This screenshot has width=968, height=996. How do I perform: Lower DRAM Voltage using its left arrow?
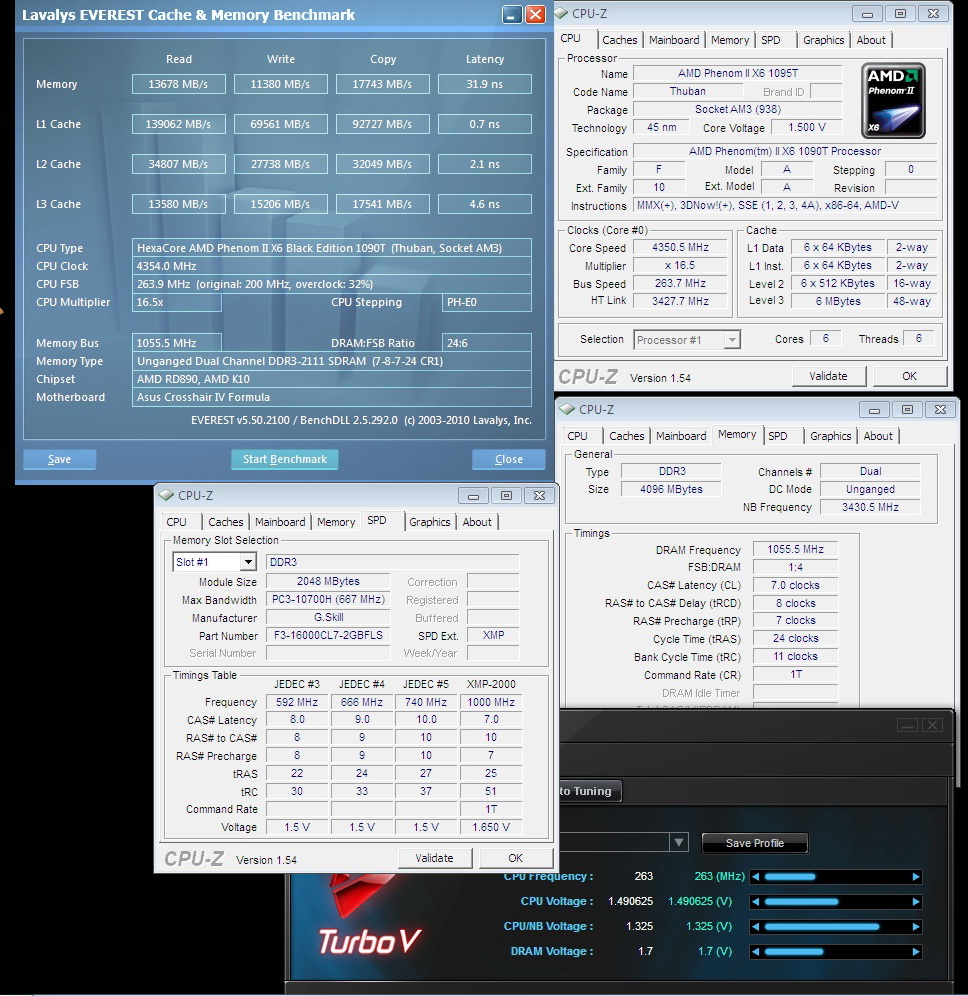click(x=755, y=952)
